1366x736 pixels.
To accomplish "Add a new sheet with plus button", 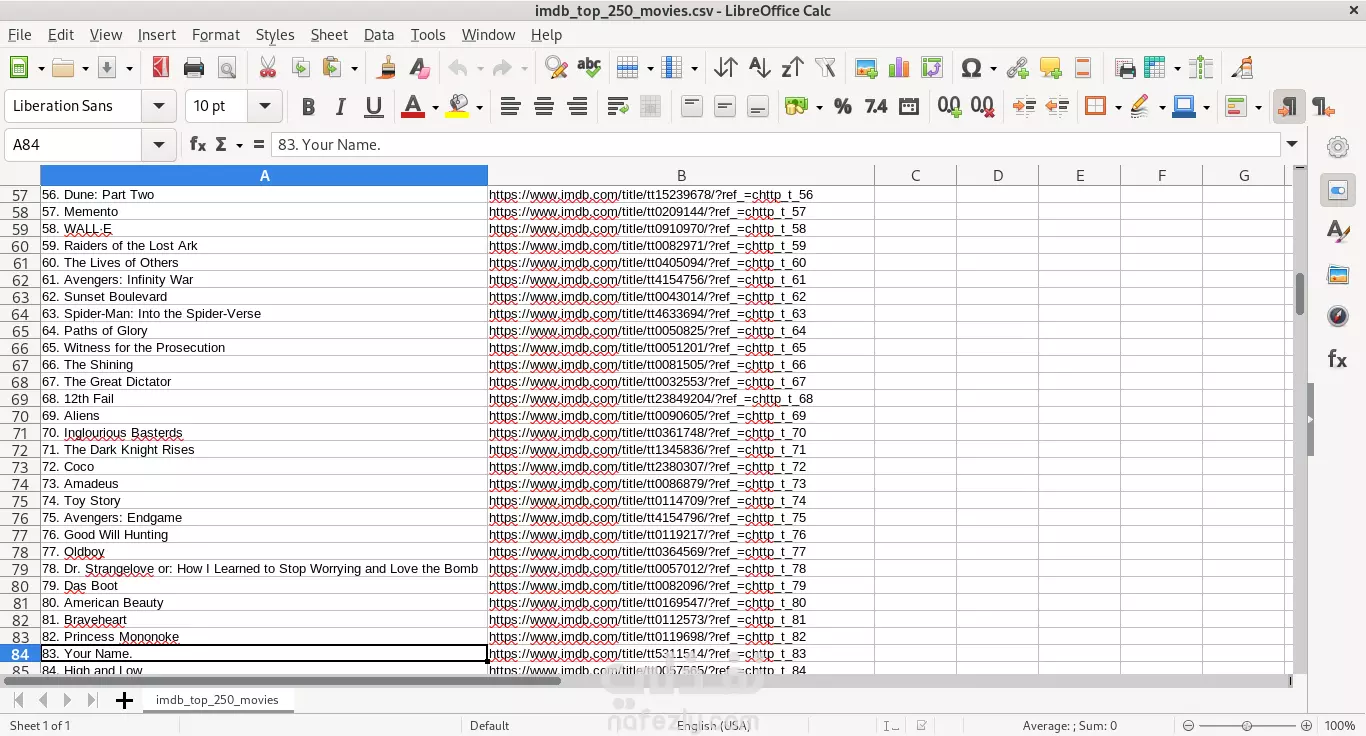I will [124, 700].
